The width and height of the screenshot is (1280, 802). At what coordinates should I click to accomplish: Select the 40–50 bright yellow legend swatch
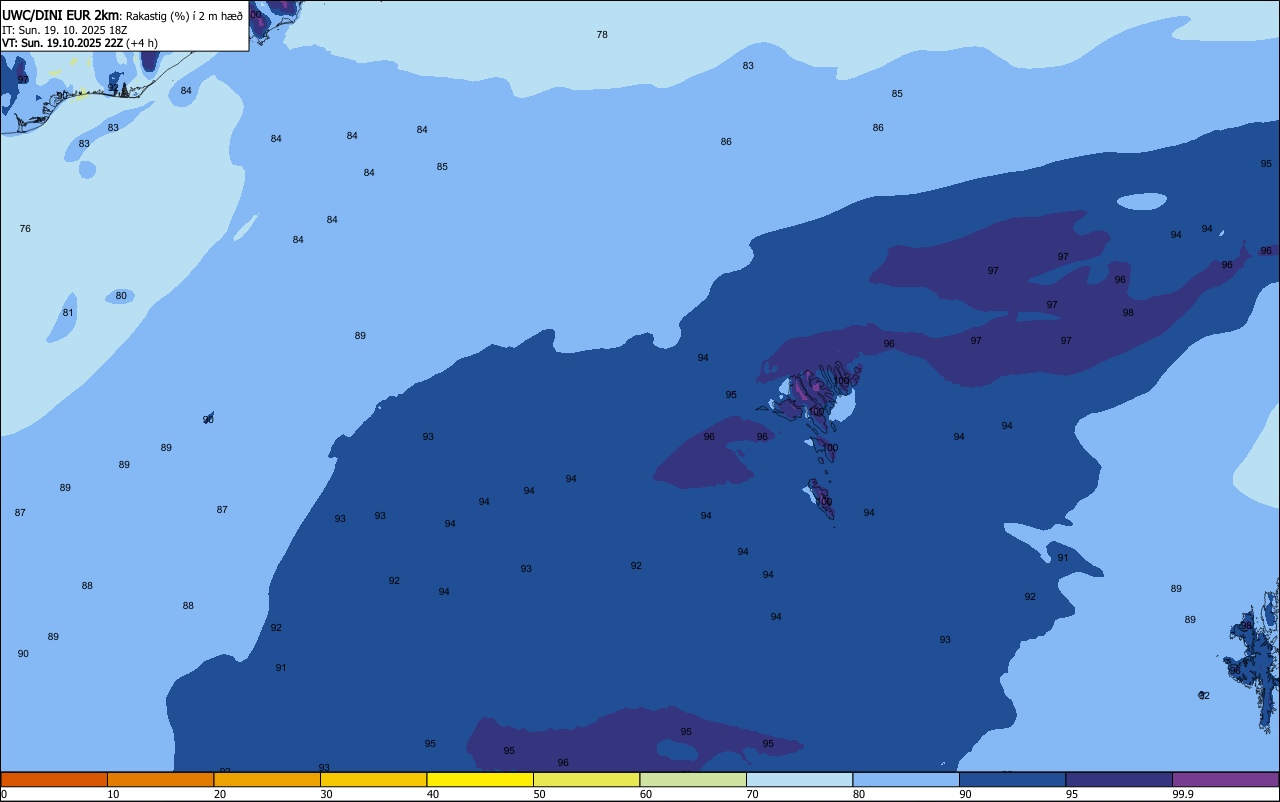480,779
